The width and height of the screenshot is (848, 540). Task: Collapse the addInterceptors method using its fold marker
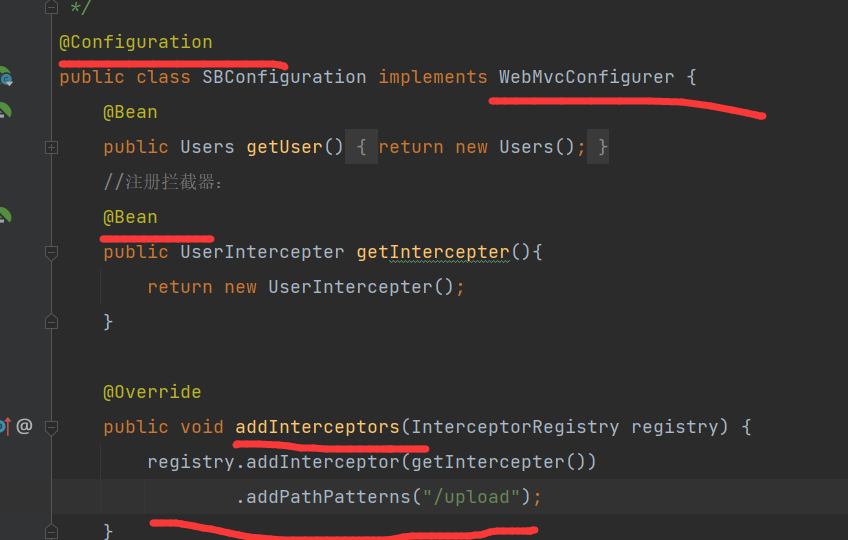pos(51,427)
